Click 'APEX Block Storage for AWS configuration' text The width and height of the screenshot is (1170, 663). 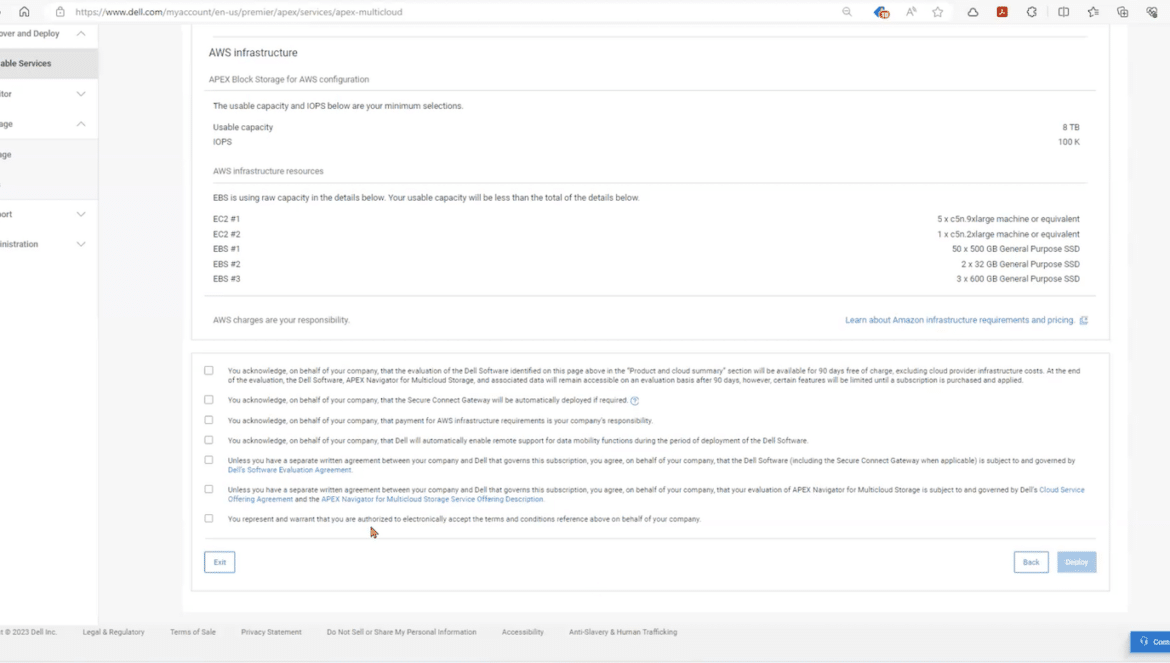[x=289, y=79]
